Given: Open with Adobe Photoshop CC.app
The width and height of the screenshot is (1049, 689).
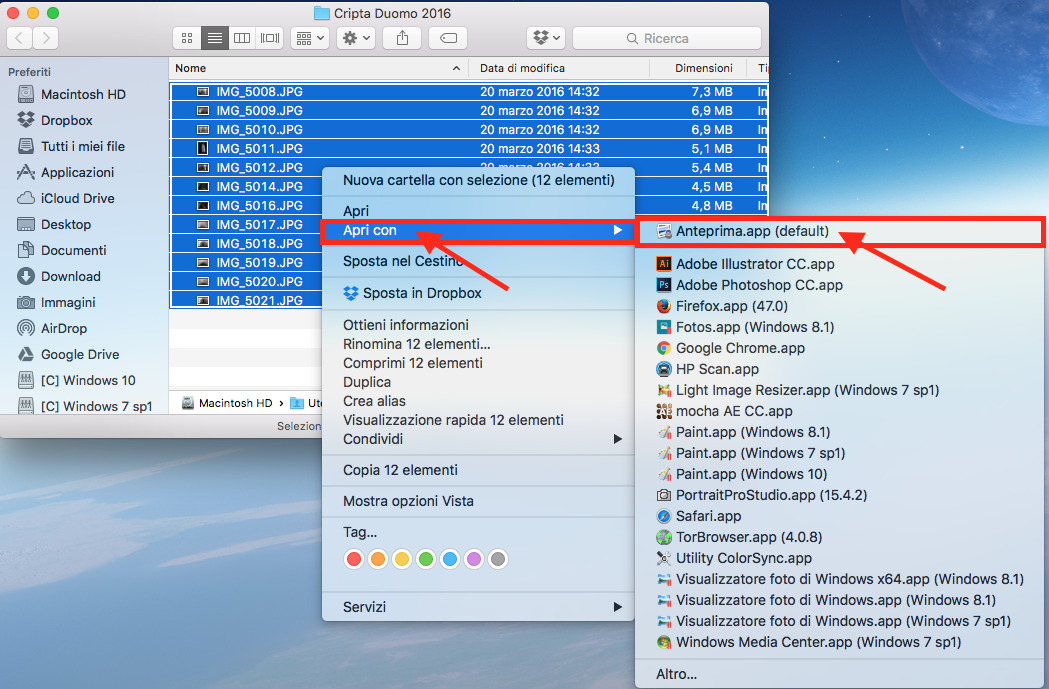Looking at the screenshot, I should point(840,285).
